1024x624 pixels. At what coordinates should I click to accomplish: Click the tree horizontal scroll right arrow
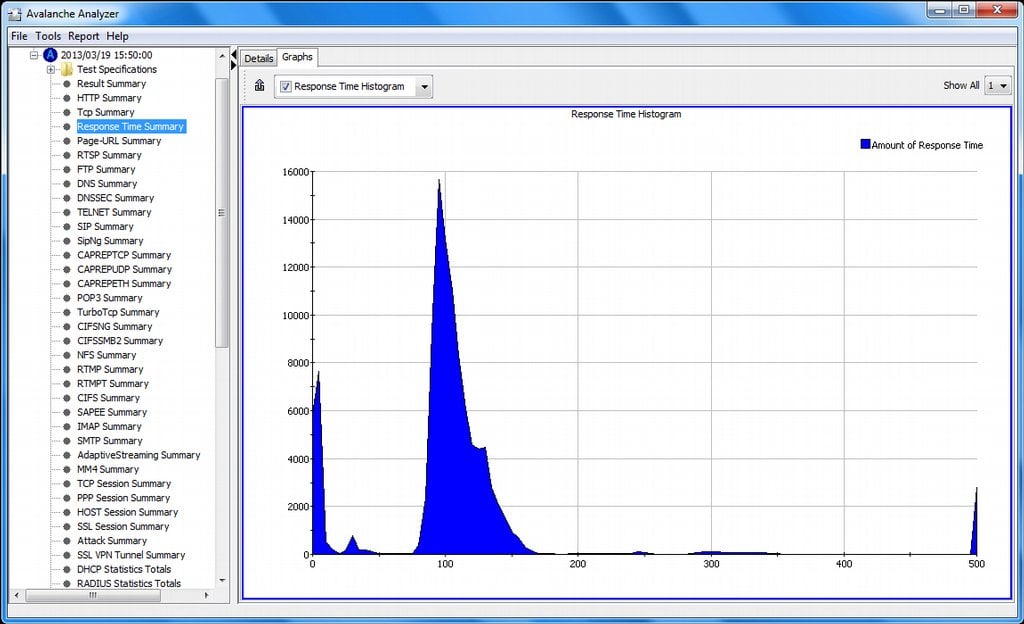[206, 595]
